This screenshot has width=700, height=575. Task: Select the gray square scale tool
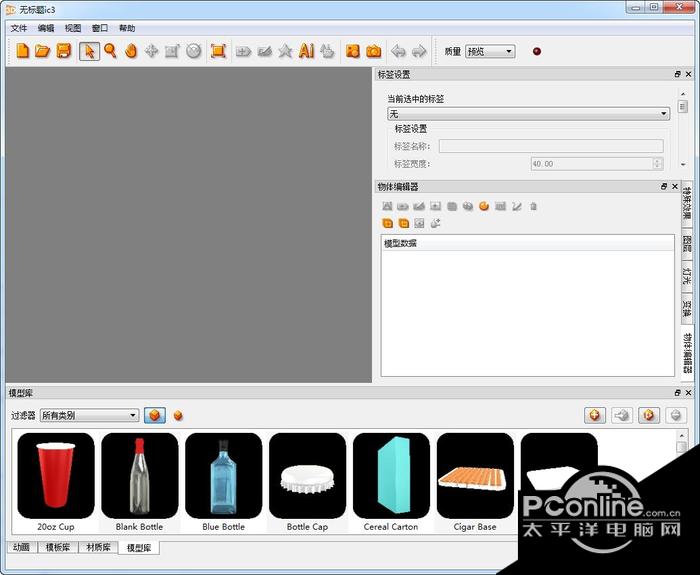point(172,51)
